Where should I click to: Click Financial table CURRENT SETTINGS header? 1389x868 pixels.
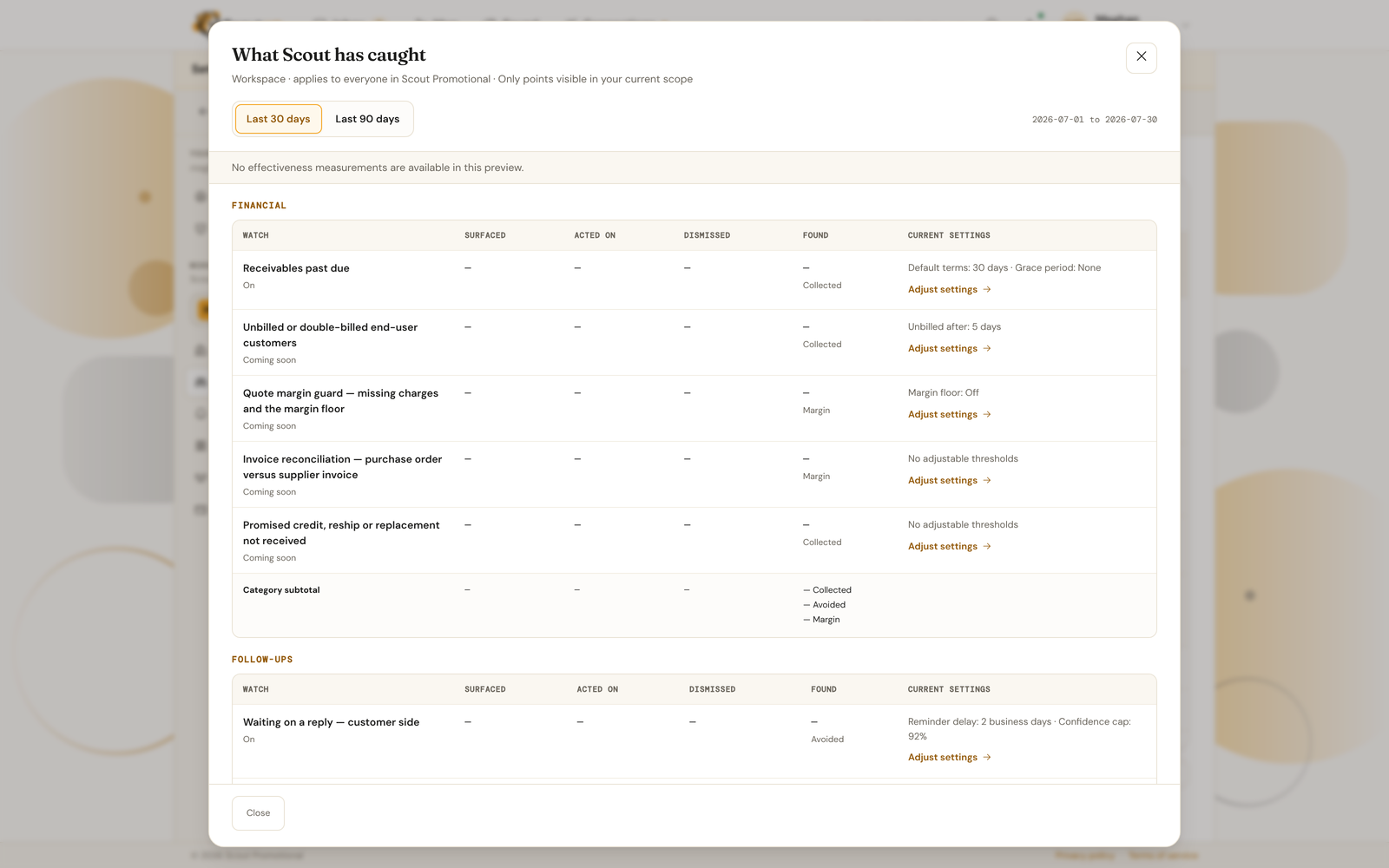[949, 235]
